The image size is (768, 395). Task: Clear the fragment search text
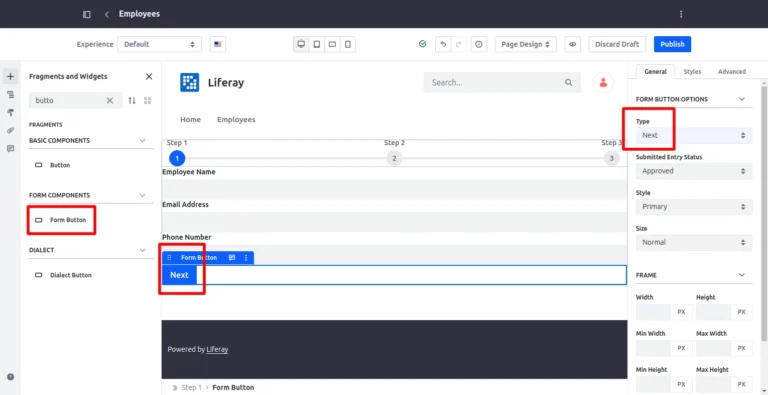pyautogui.click(x=110, y=100)
